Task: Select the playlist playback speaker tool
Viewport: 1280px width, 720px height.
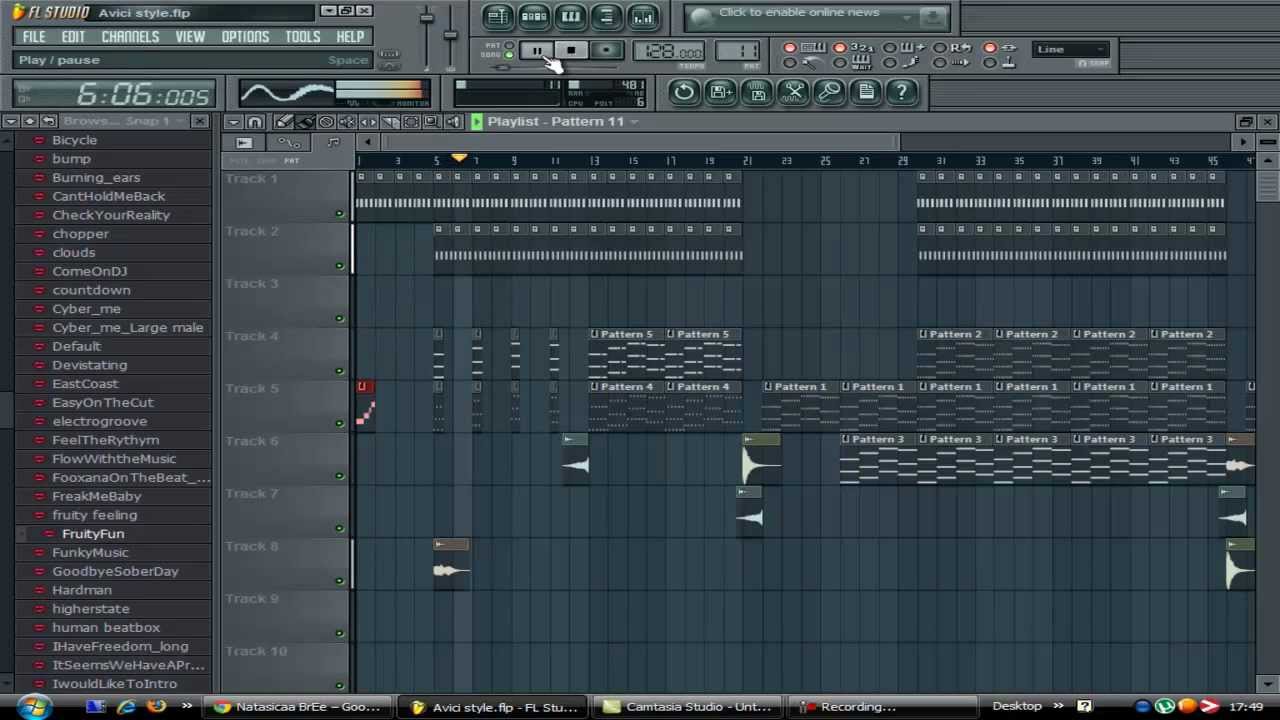Action: point(452,122)
